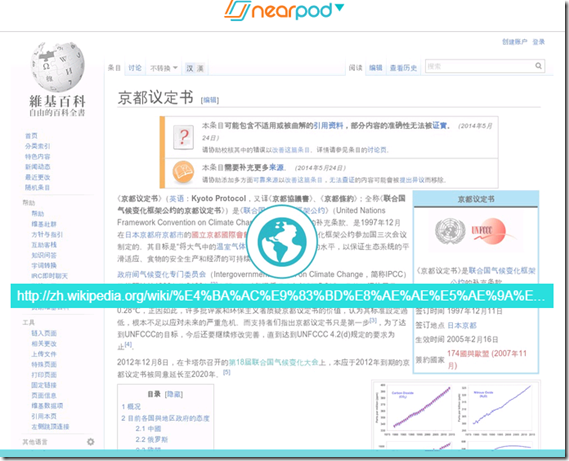The width and height of the screenshot is (569, 461).
Task: Open the 查看历史 tab
Action: point(403,68)
